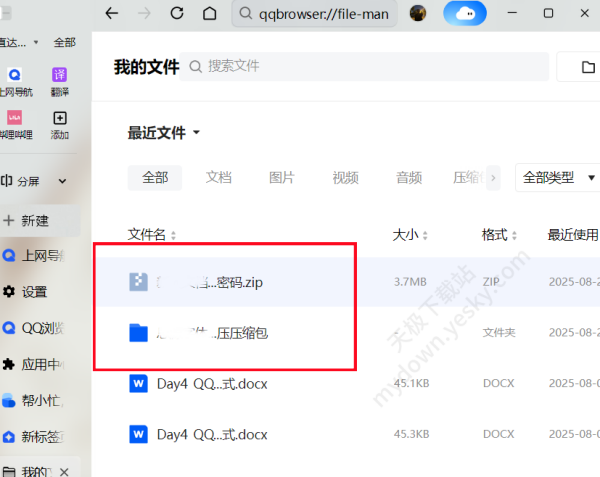The image size is (600, 477).
Task: Switch to the 文档 category tab
Action: (x=218, y=178)
